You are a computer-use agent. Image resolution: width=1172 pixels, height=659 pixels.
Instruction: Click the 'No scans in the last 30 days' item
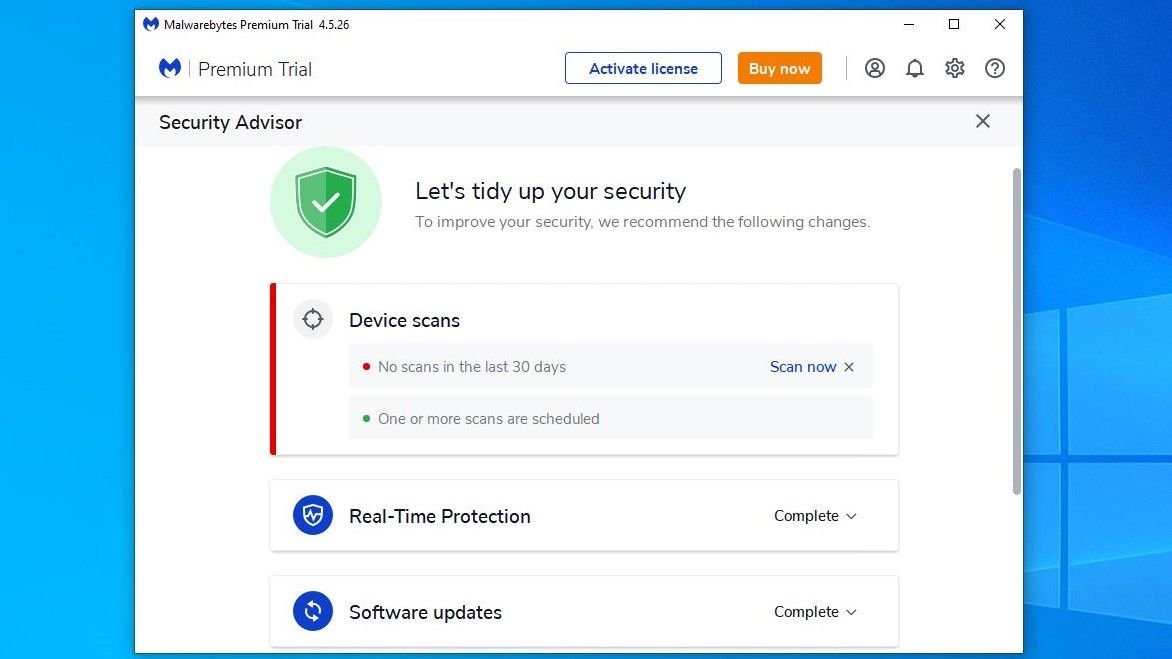472,367
